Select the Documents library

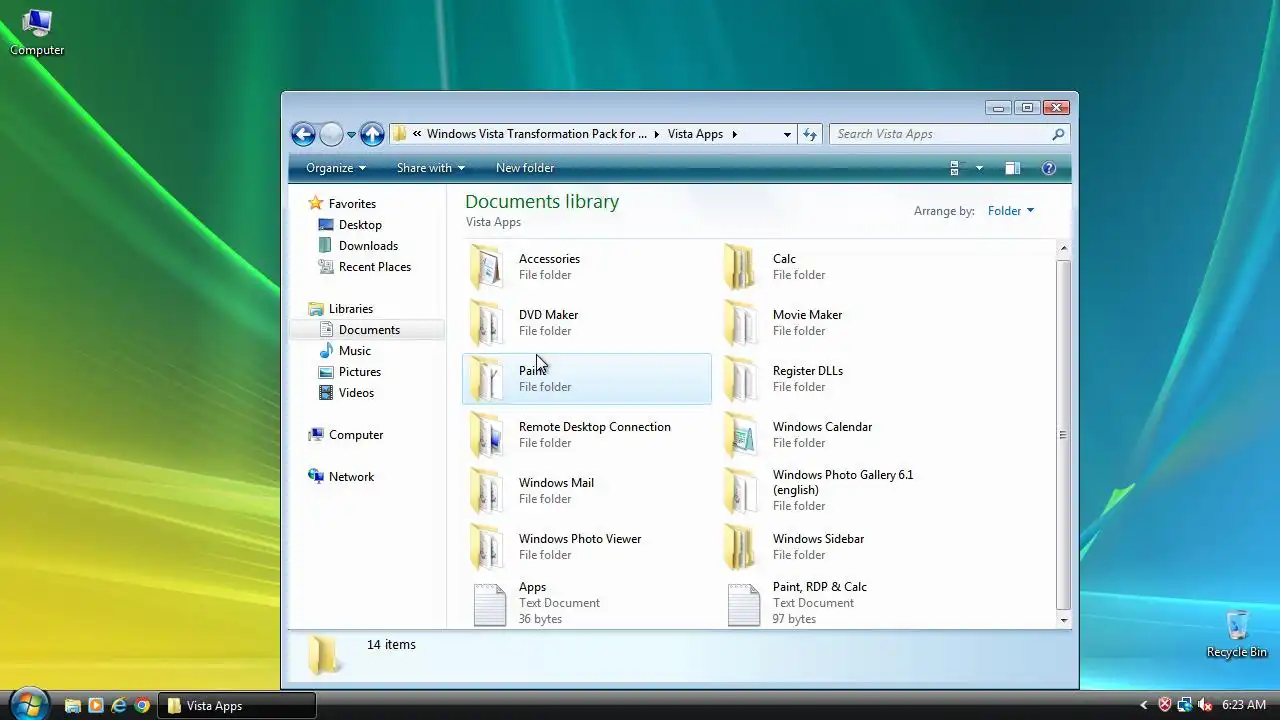coord(367,330)
